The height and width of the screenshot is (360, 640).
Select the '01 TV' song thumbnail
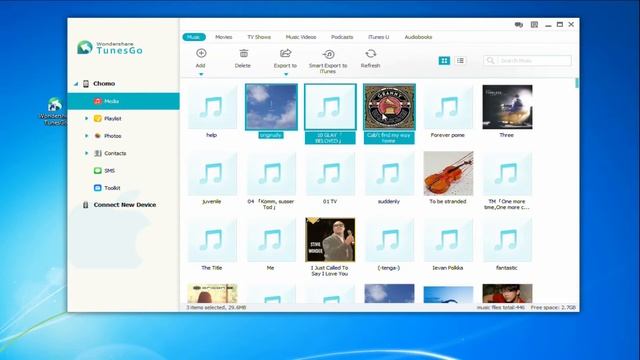tap(330, 174)
